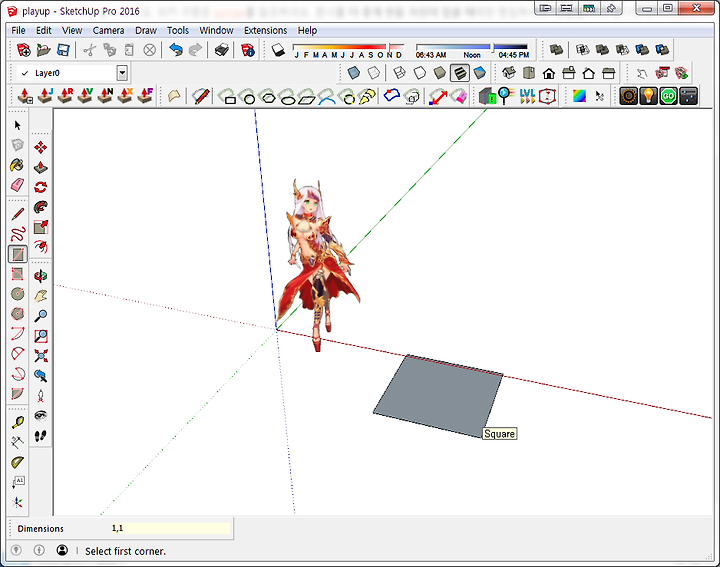Select the Pie tool
Image resolution: width=720 pixels, height=567 pixels.
17,393
